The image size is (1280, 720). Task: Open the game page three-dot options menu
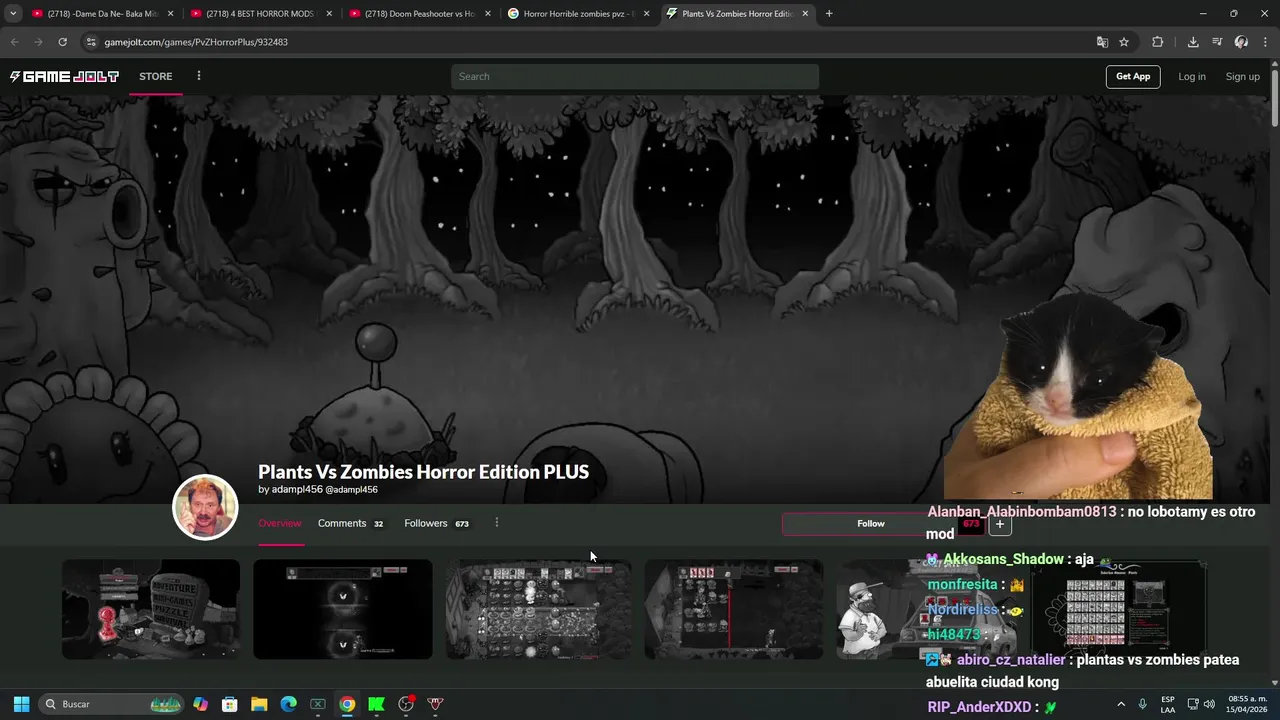coord(496,523)
